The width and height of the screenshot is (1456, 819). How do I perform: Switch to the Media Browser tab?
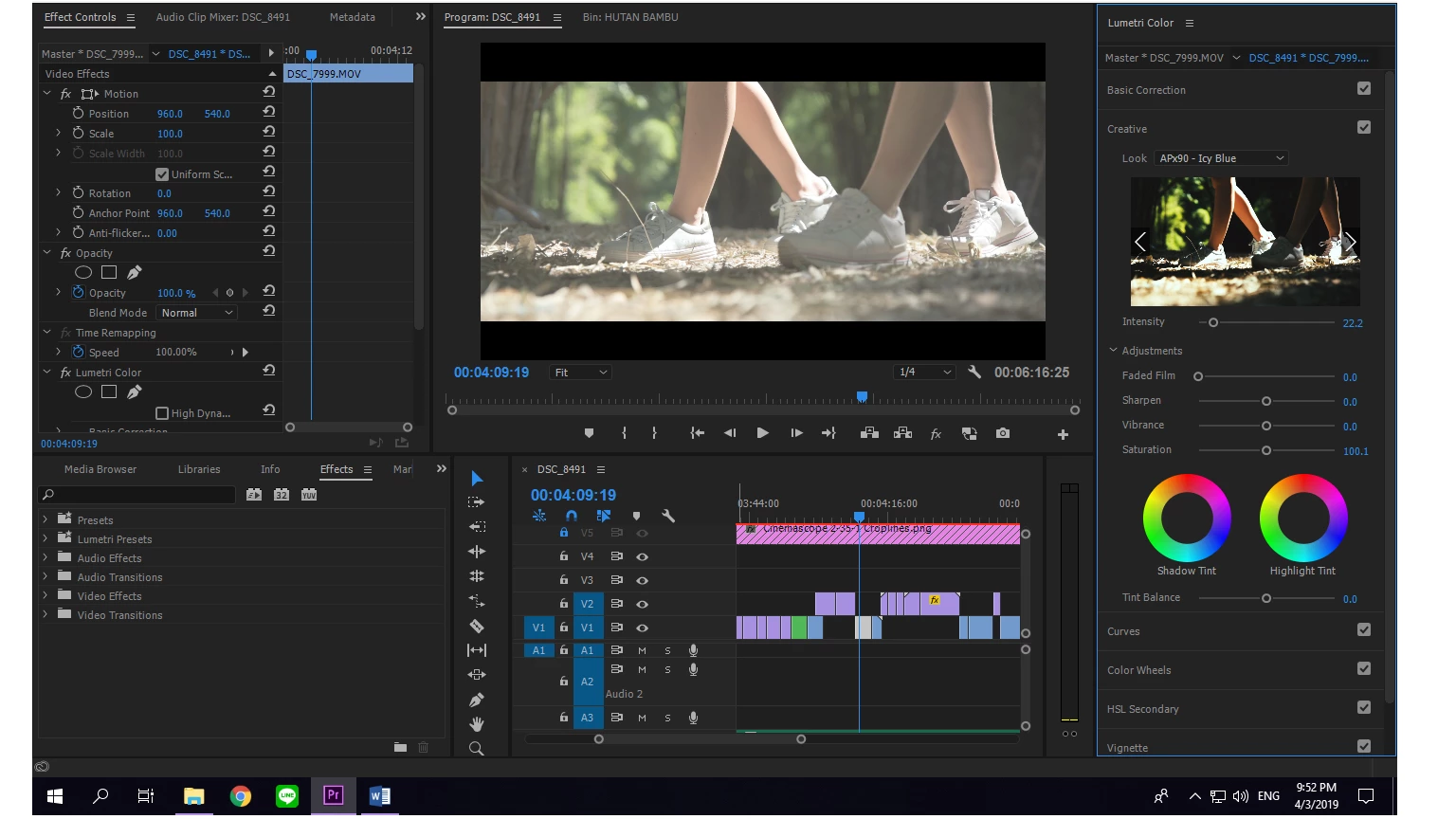tap(100, 469)
